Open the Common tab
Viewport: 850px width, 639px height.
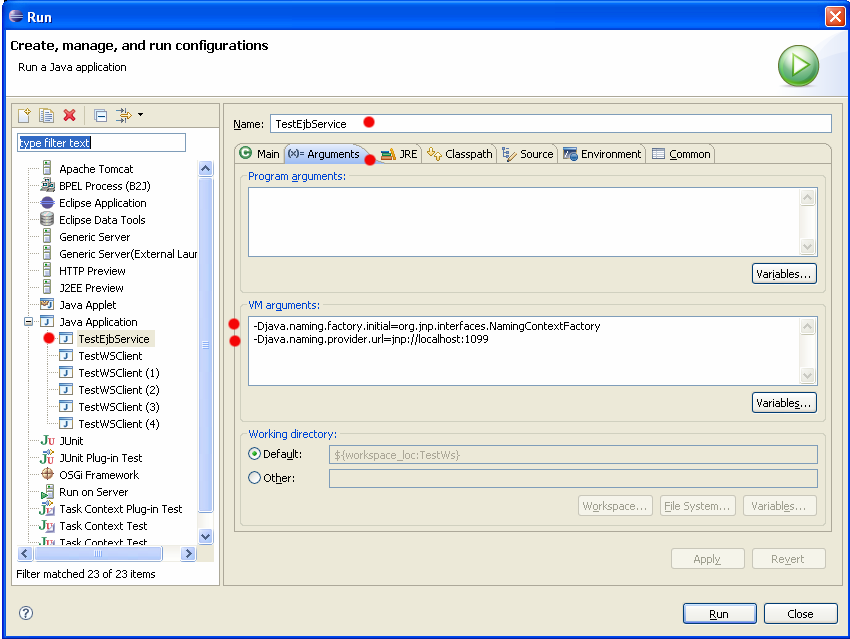(x=681, y=154)
